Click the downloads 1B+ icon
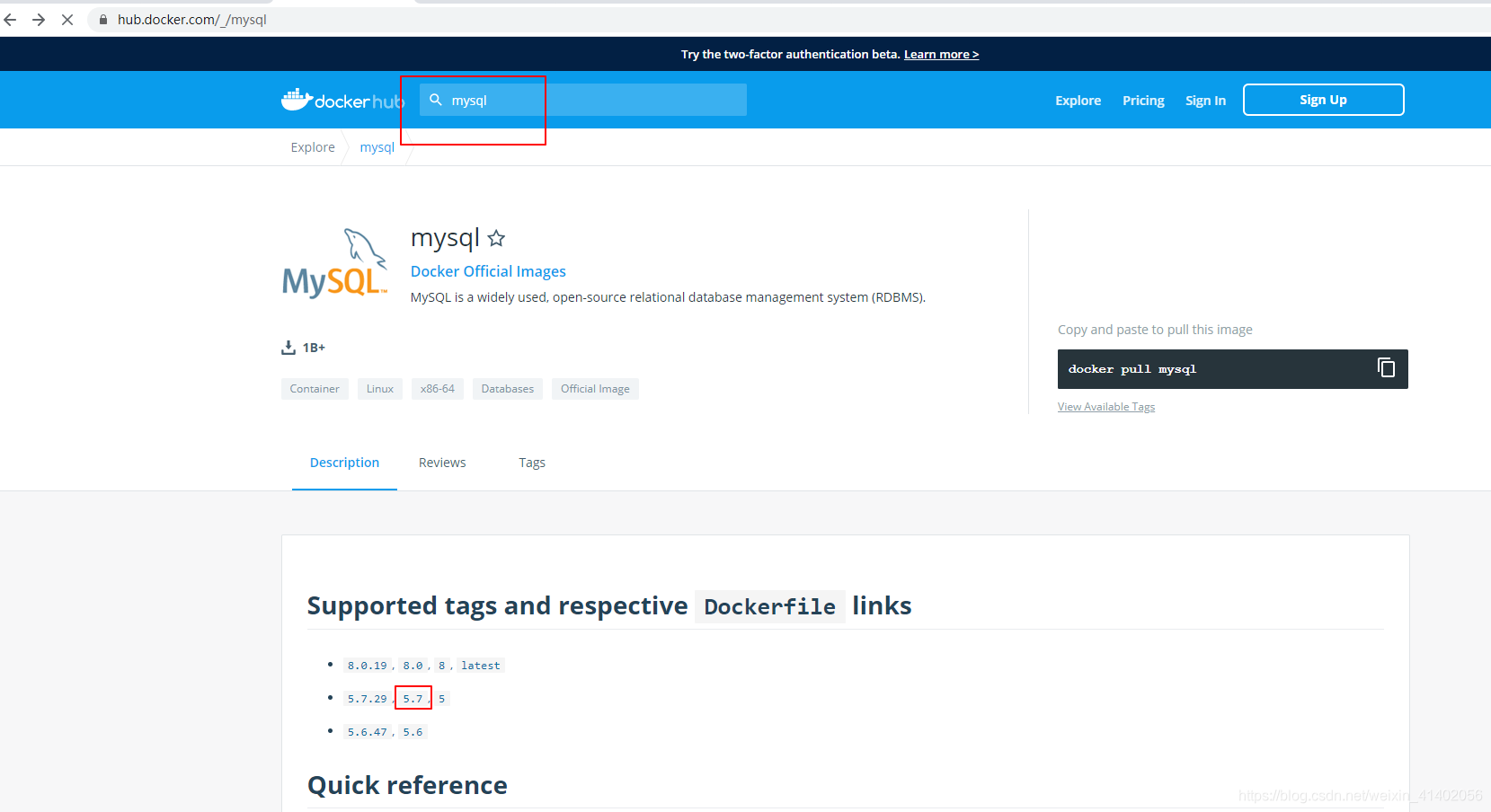This screenshot has width=1491, height=812. pyautogui.click(x=288, y=348)
